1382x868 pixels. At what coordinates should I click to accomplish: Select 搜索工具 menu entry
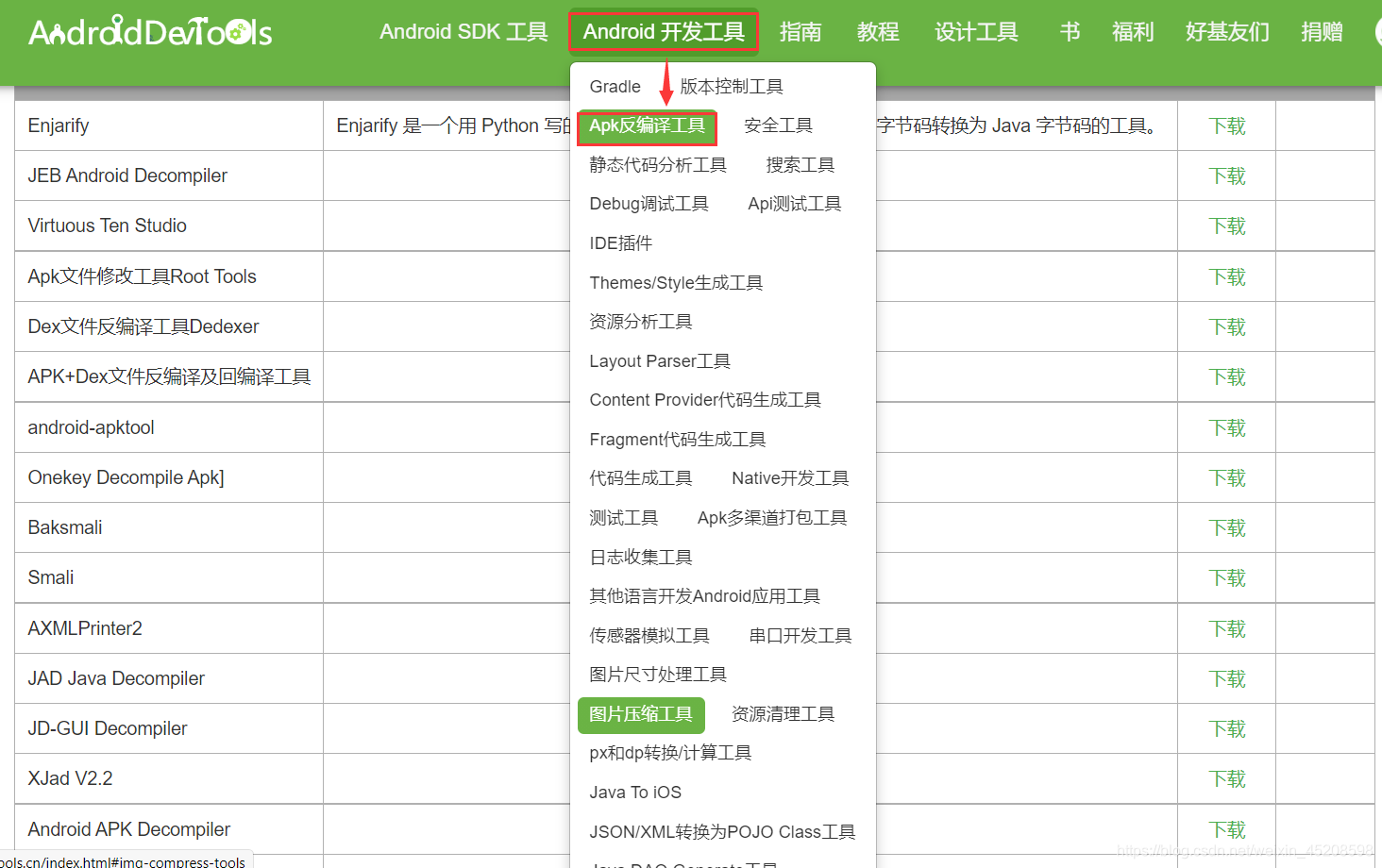tap(801, 165)
